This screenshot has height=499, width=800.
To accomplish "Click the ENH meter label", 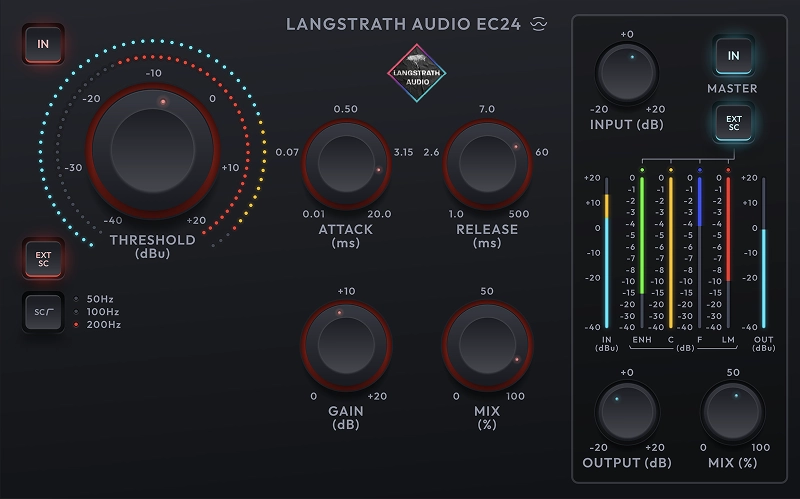I will tap(642, 340).
